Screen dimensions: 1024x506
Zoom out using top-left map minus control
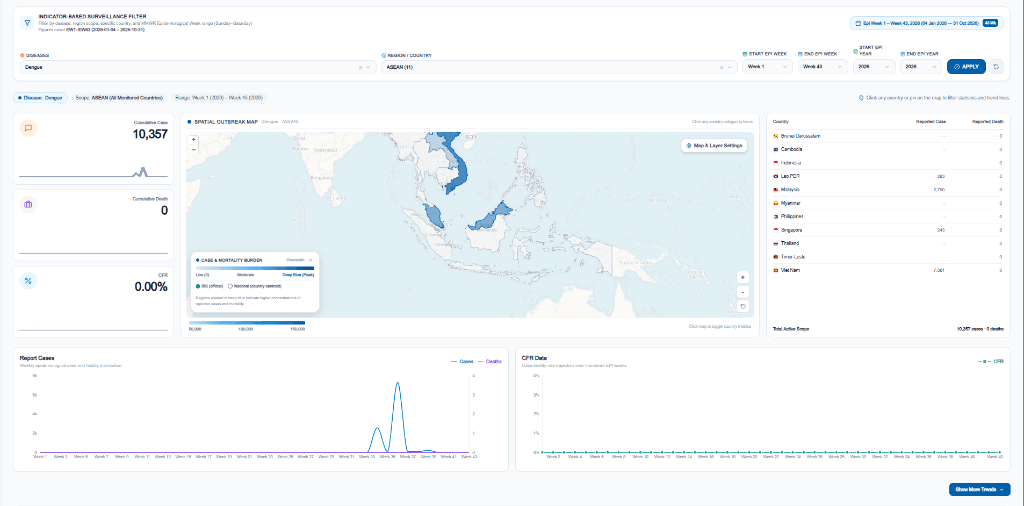pyautogui.click(x=194, y=149)
